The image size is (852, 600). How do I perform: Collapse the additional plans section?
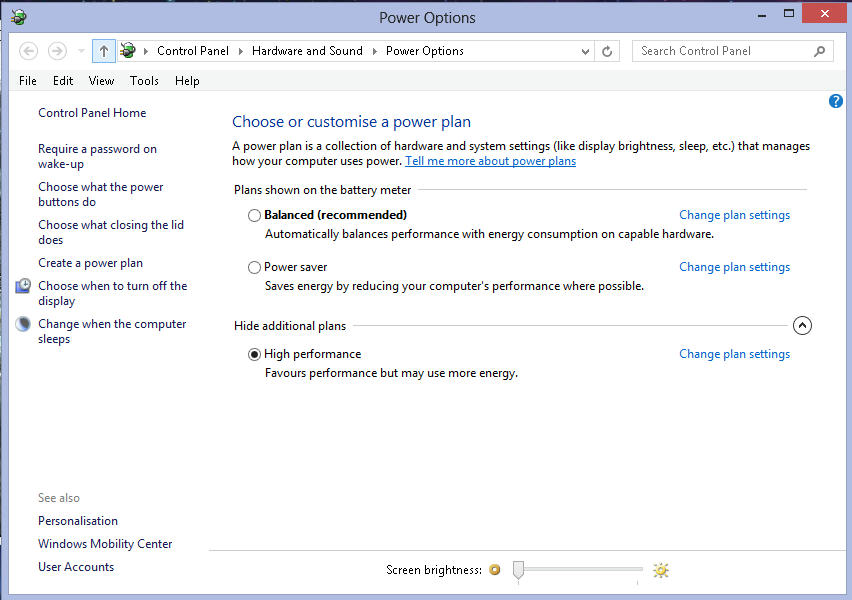click(x=802, y=326)
